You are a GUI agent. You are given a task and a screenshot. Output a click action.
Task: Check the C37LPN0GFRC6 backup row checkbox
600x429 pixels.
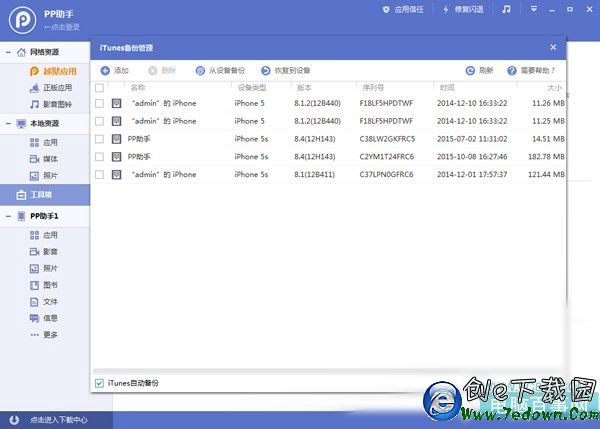[99, 174]
